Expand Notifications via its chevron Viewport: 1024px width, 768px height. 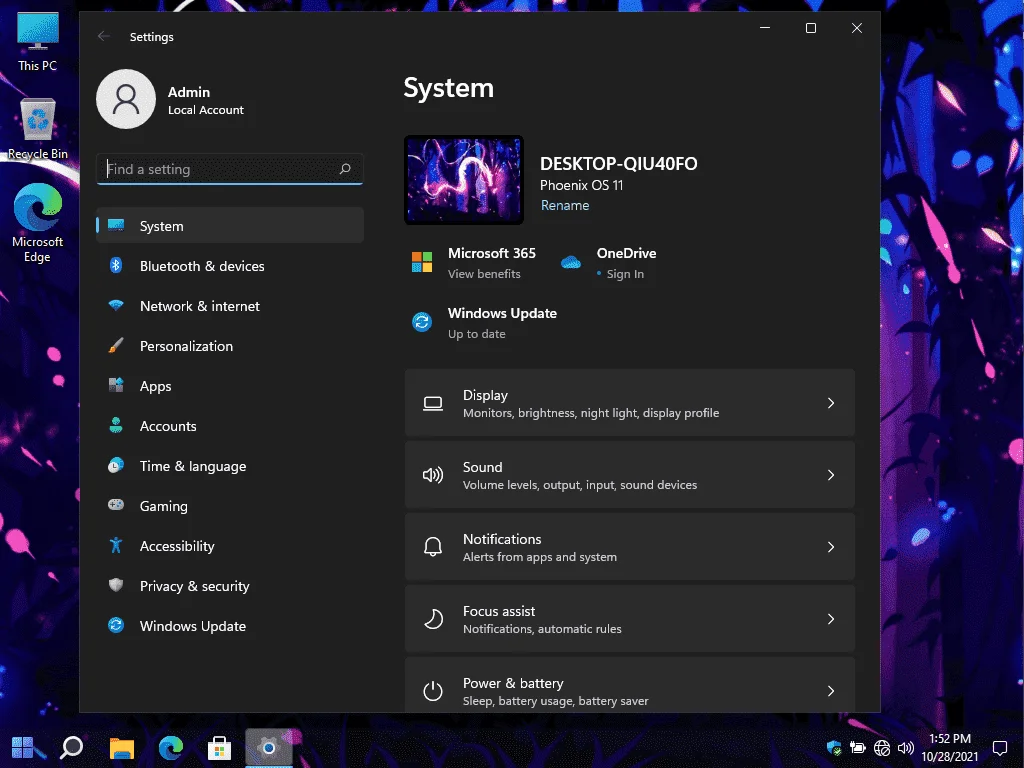pyautogui.click(x=831, y=547)
